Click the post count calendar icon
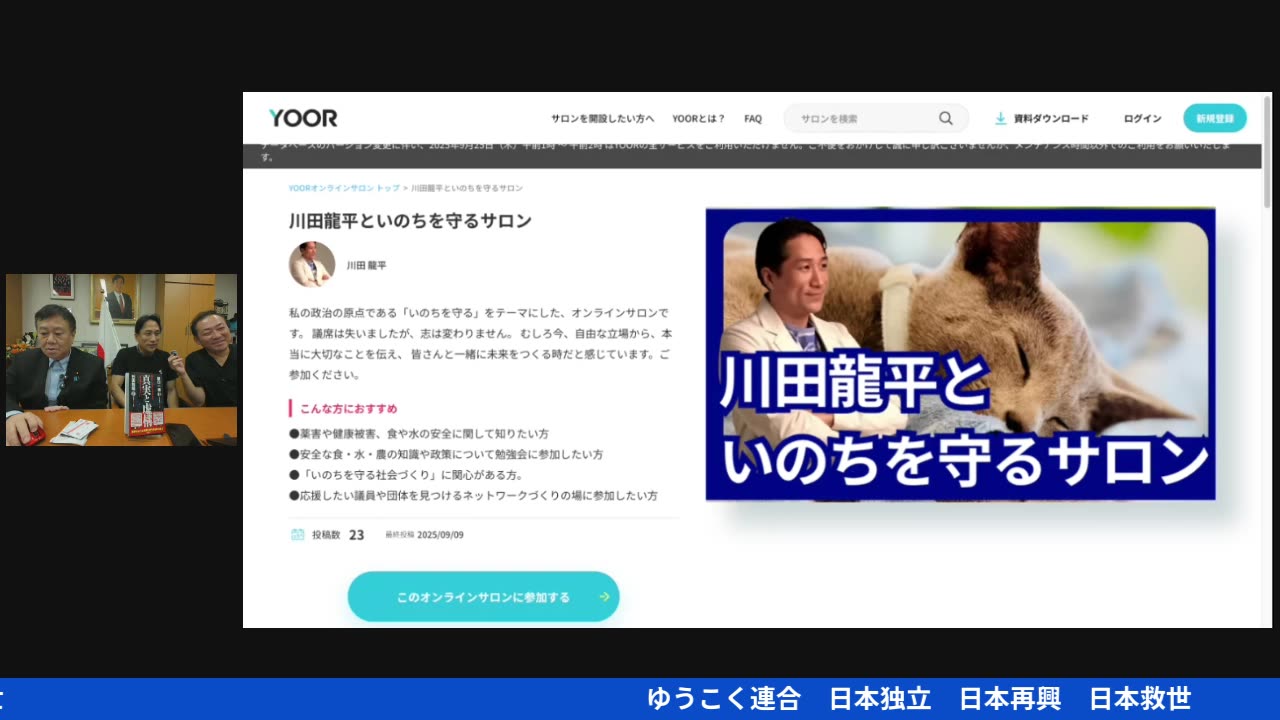Image resolution: width=1280 pixels, height=720 pixels. (297, 535)
